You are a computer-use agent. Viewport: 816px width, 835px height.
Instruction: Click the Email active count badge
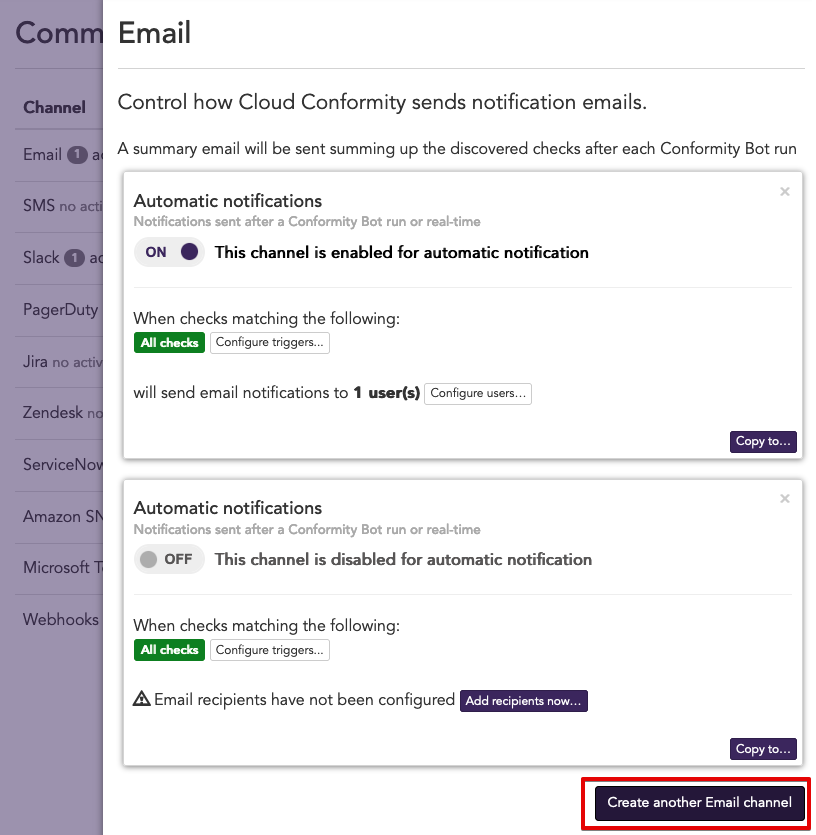pyautogui.click(x=77, y=155)
